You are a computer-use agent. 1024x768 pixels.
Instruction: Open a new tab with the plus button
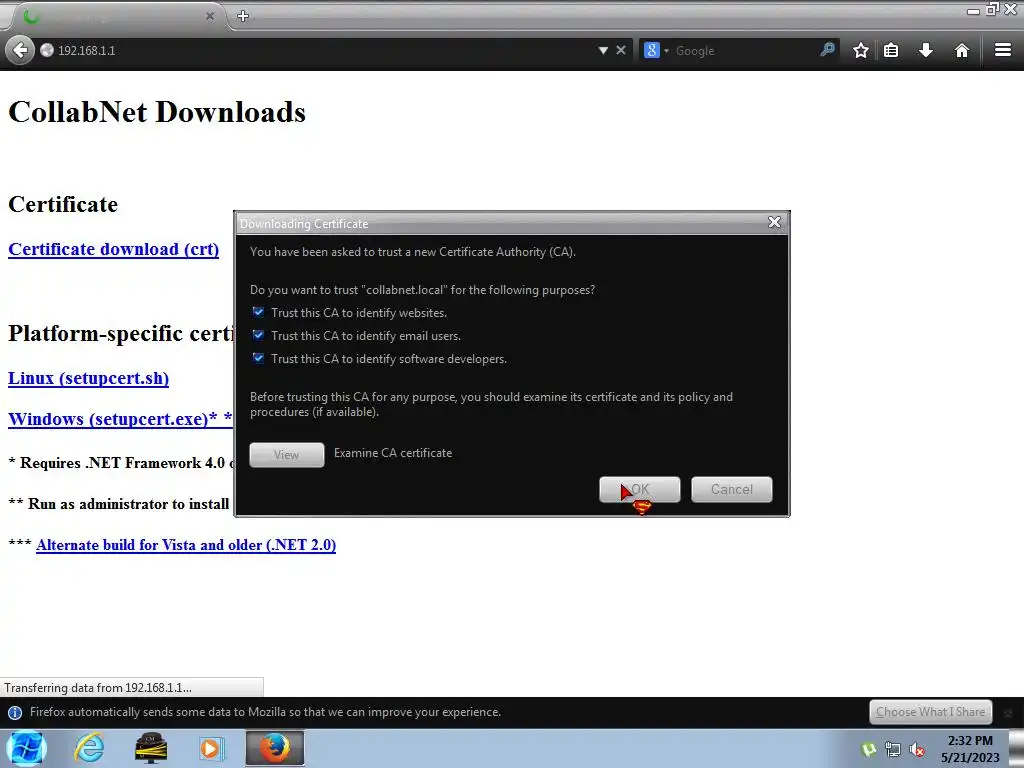(243, 16)
